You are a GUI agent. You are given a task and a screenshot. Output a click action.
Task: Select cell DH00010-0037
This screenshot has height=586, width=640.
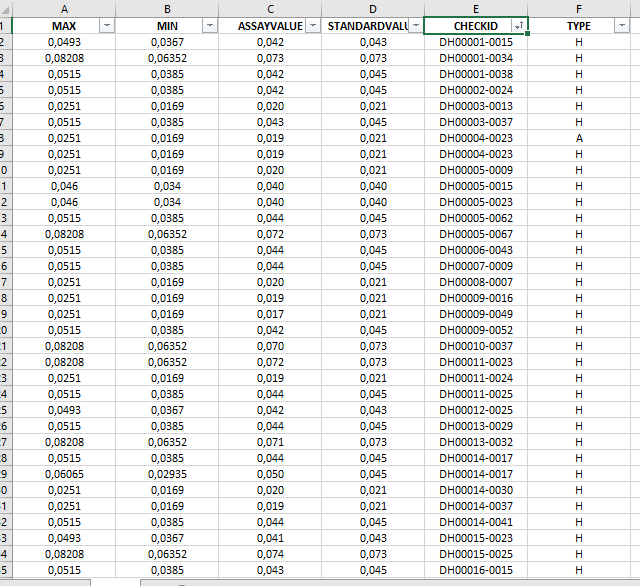[x=476, y=346]
